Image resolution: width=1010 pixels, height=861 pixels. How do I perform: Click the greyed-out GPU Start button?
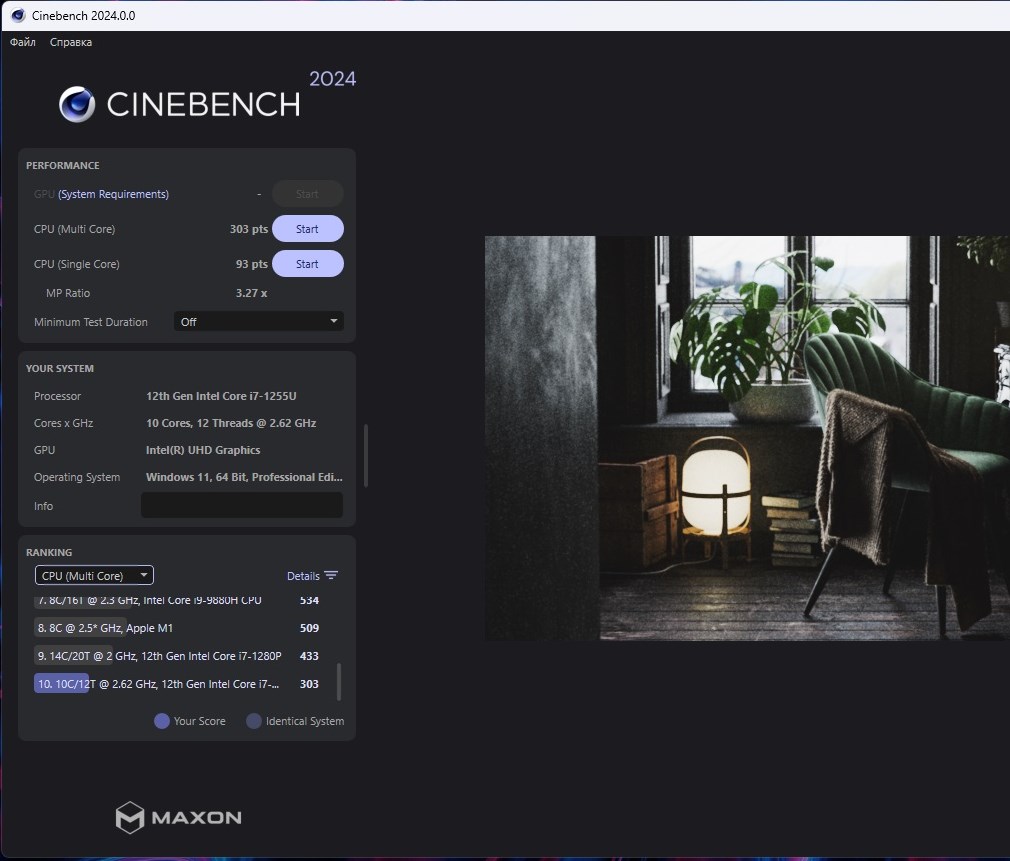click(x=307, y=194)
